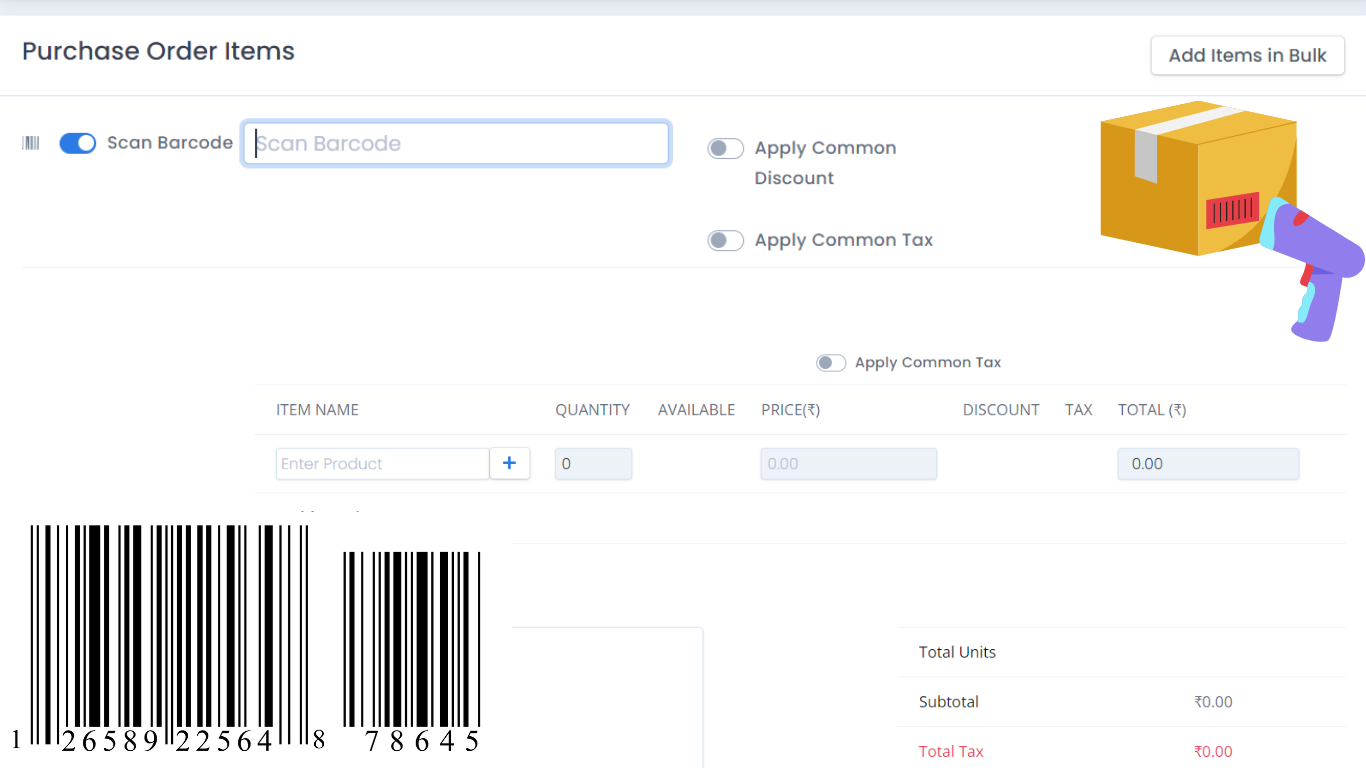
Task: Click the red Total Tax label
Action: coord(951,751)
